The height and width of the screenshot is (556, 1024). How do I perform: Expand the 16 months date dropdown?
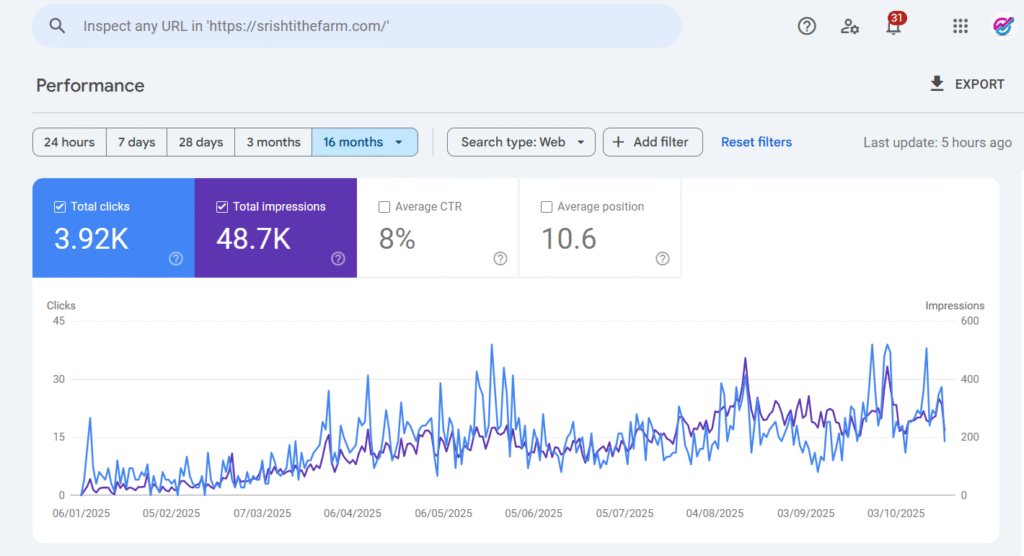[x=365, y=142]
